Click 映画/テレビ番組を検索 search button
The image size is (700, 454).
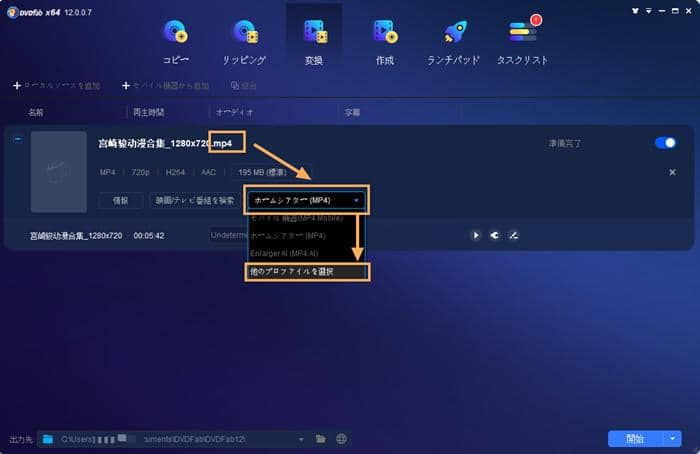195,200
